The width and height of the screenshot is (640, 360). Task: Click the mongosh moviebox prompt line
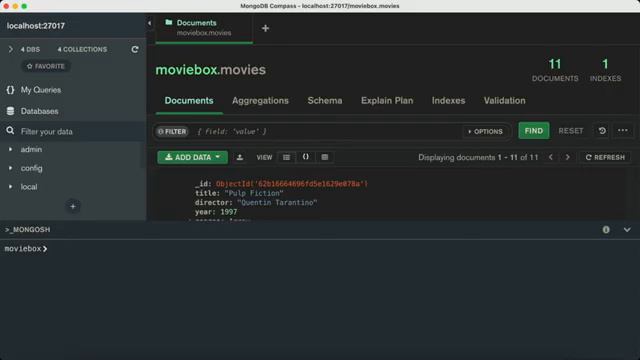26,249
